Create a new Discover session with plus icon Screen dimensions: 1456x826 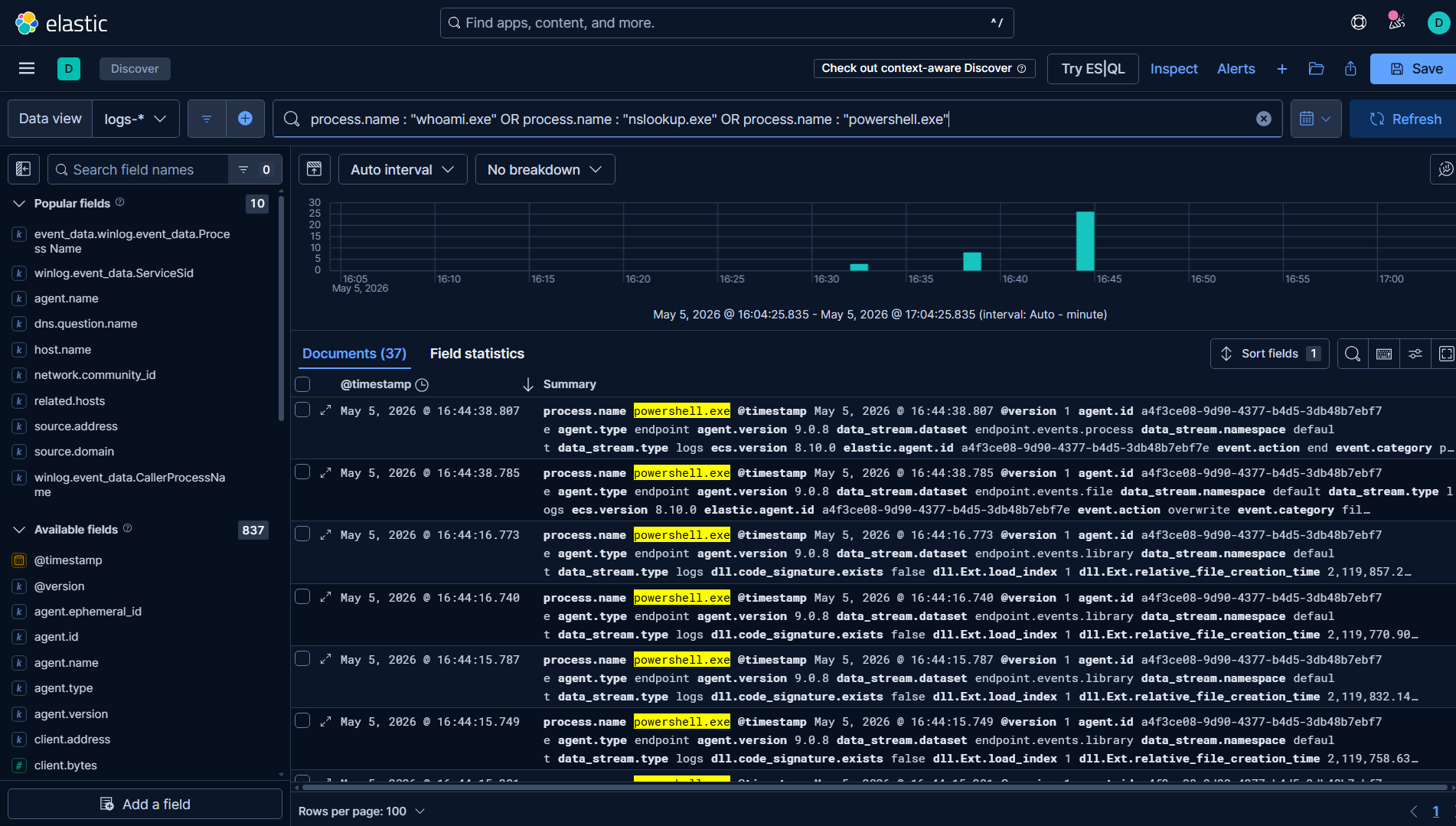(x=1282, y=69)
